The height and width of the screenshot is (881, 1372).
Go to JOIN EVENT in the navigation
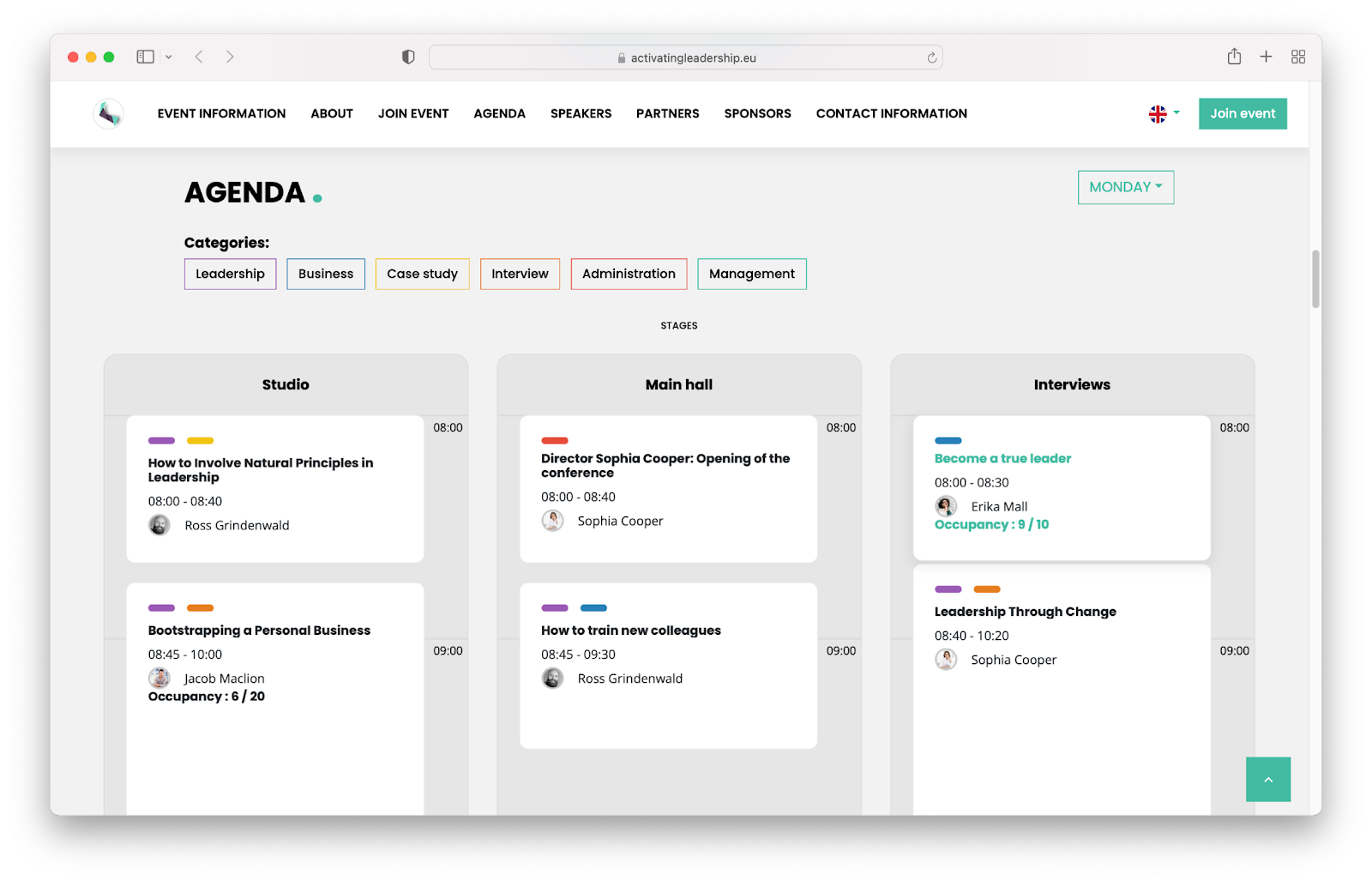[x=413, y=113]
